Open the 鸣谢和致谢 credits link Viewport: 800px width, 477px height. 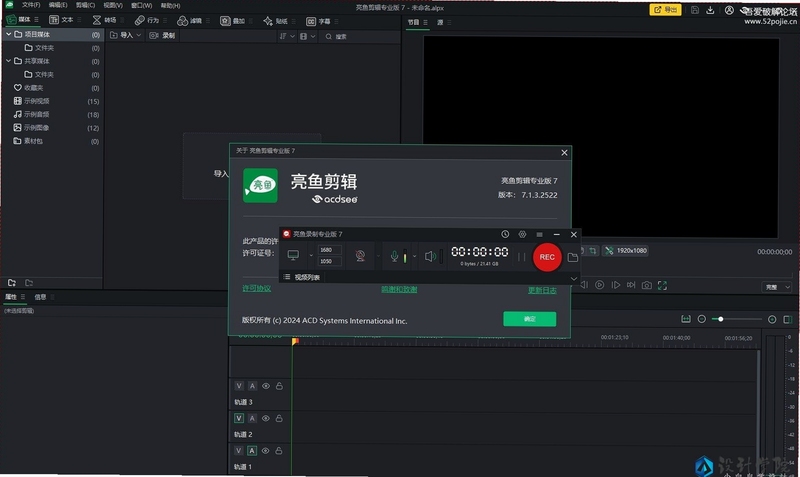click(x=399, y=289)
